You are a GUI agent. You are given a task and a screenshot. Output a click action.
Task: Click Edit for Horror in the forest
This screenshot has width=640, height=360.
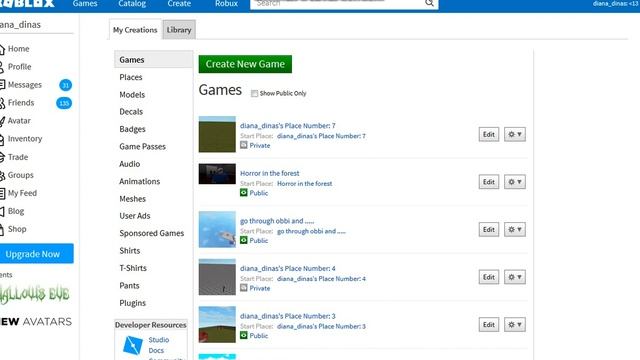489,182
